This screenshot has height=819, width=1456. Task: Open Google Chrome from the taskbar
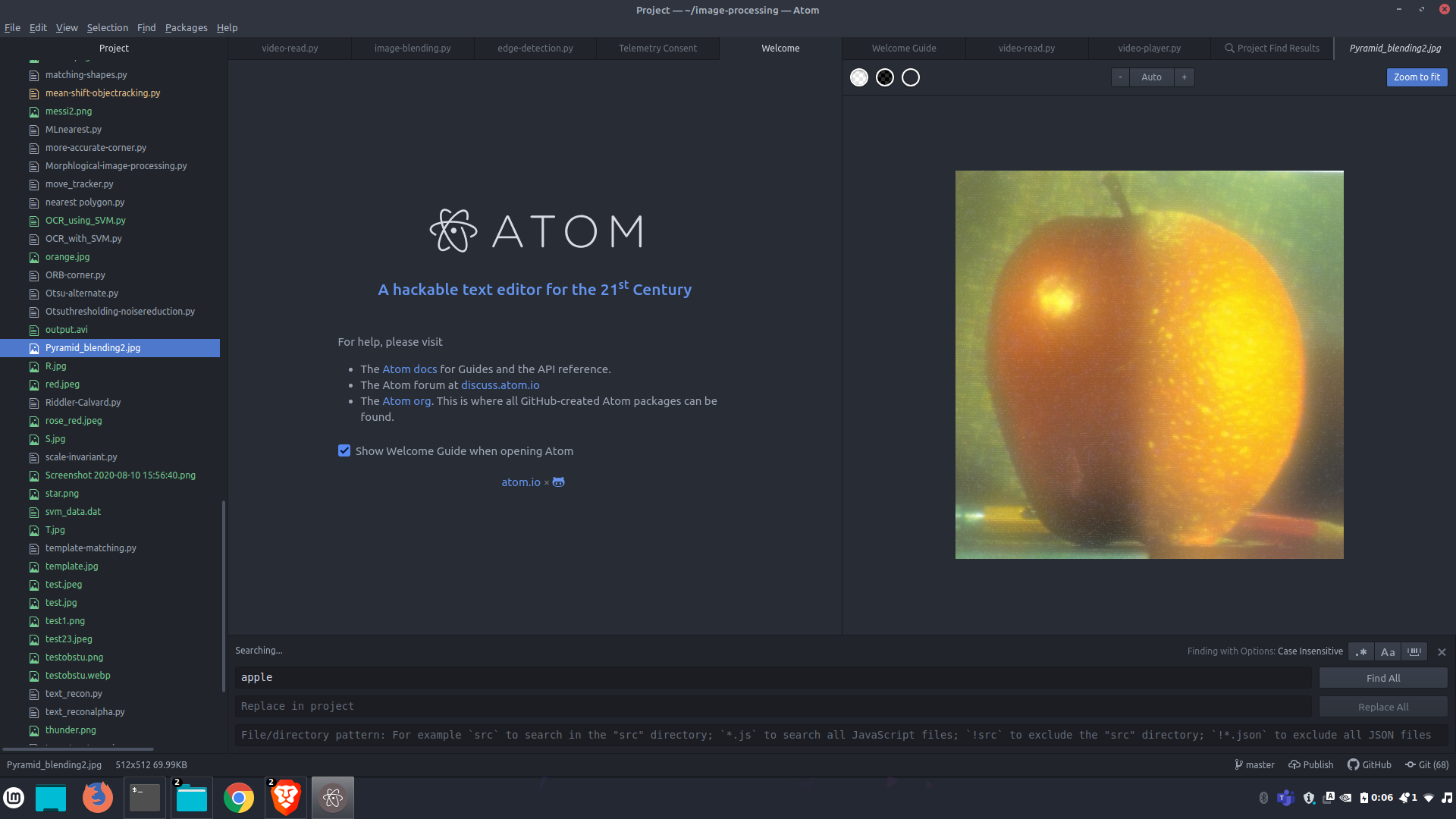[239, 798]
